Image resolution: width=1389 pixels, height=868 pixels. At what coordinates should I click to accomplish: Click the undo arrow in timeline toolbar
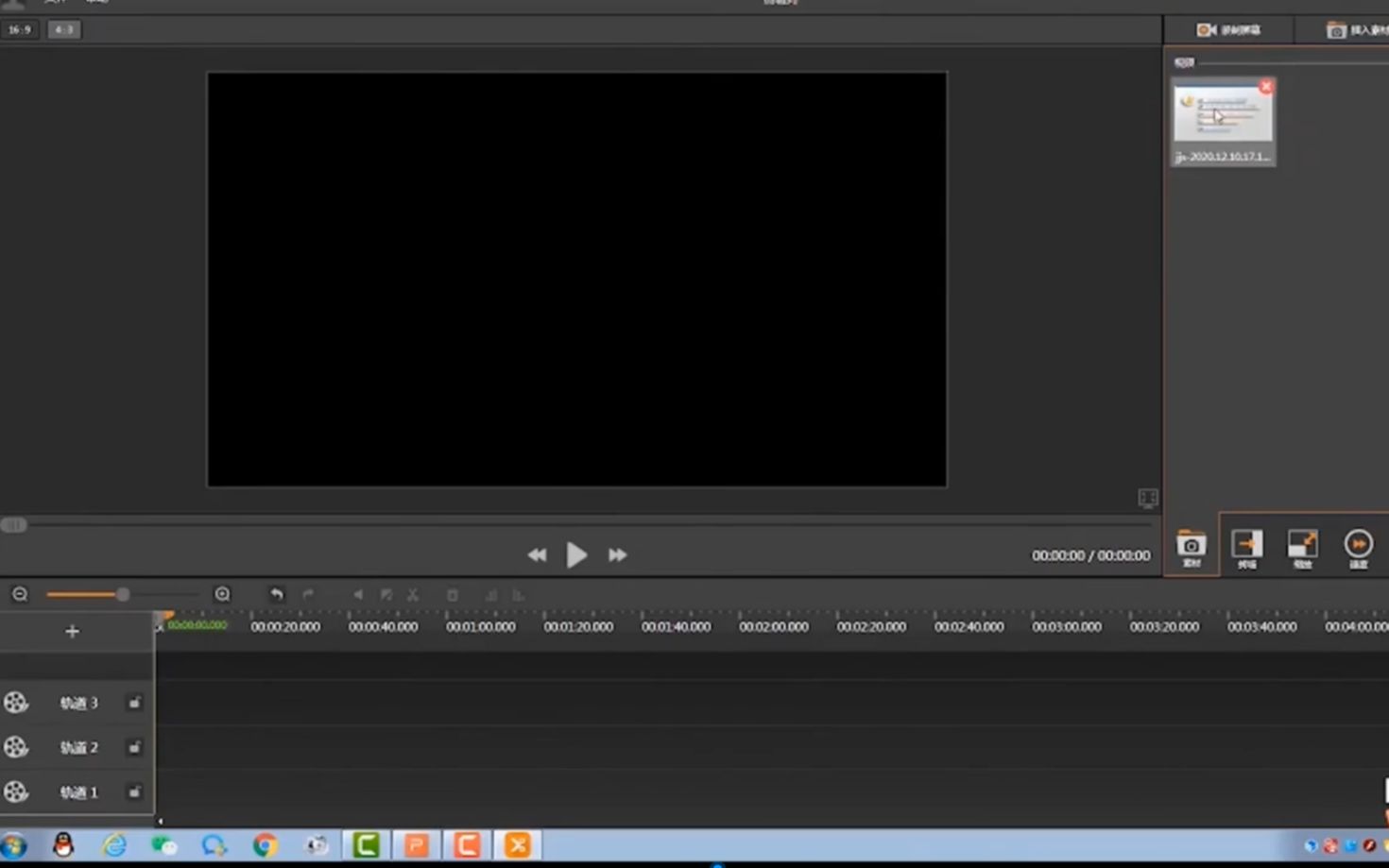coord(276,594)
